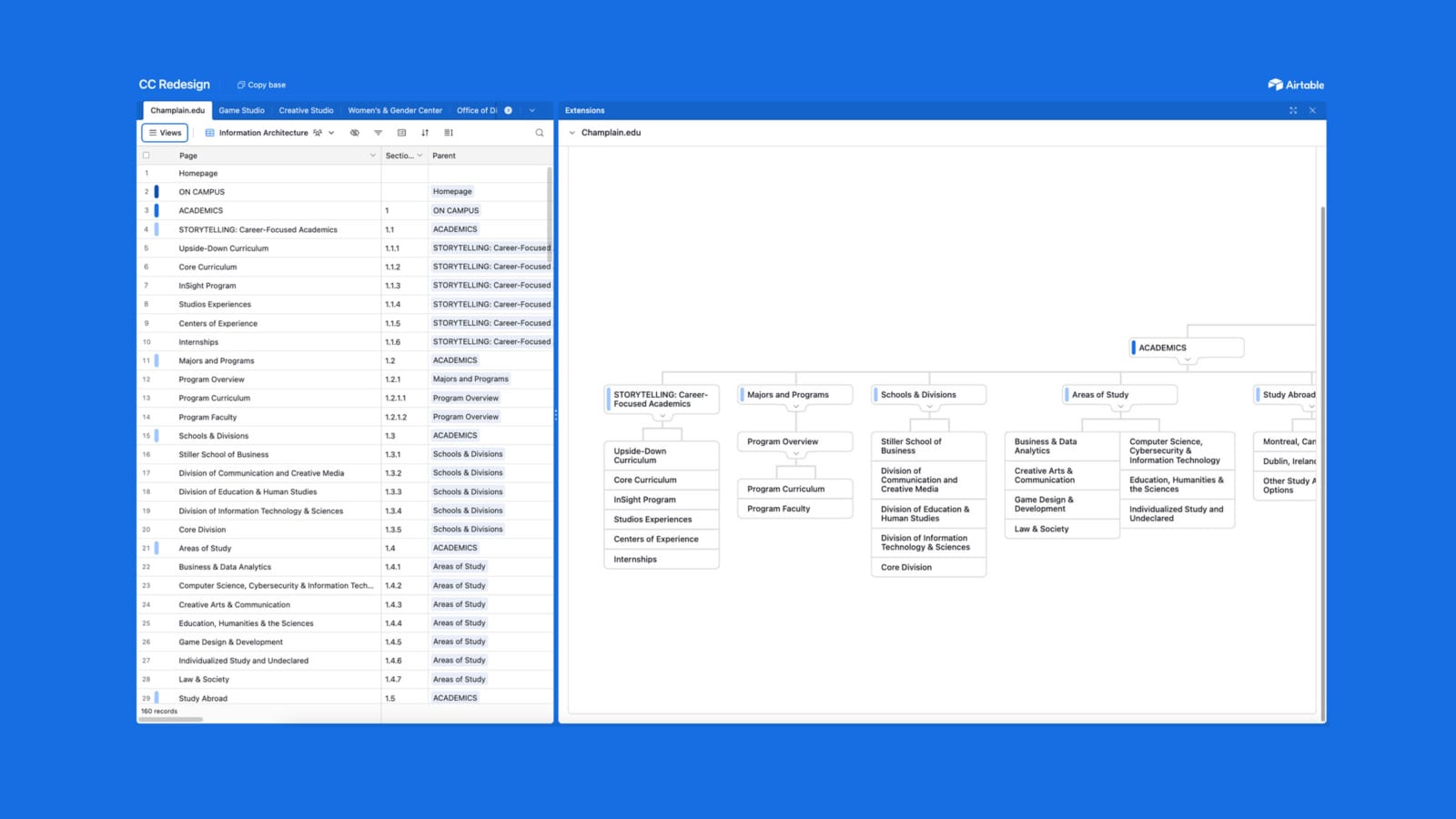Open the row height icon in the toolbar

[x=449, y=133]
